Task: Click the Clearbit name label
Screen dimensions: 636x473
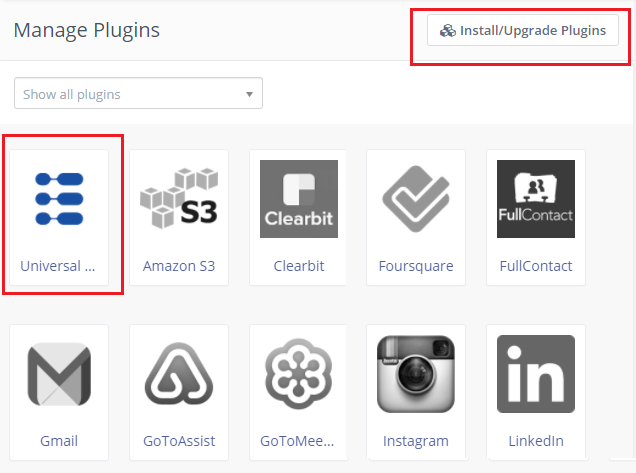Action: (x=298, y=266)
